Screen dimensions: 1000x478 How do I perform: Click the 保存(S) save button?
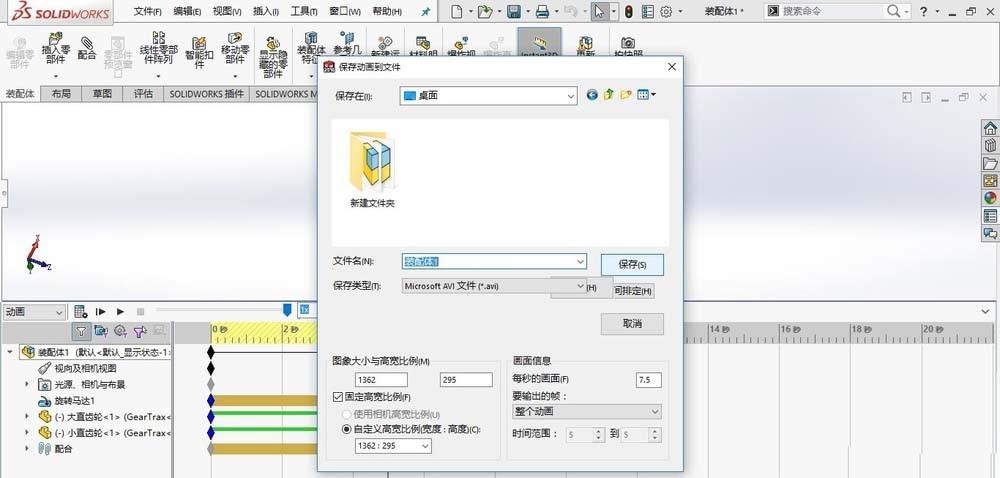pyautogui.click(x=632, y=264)
